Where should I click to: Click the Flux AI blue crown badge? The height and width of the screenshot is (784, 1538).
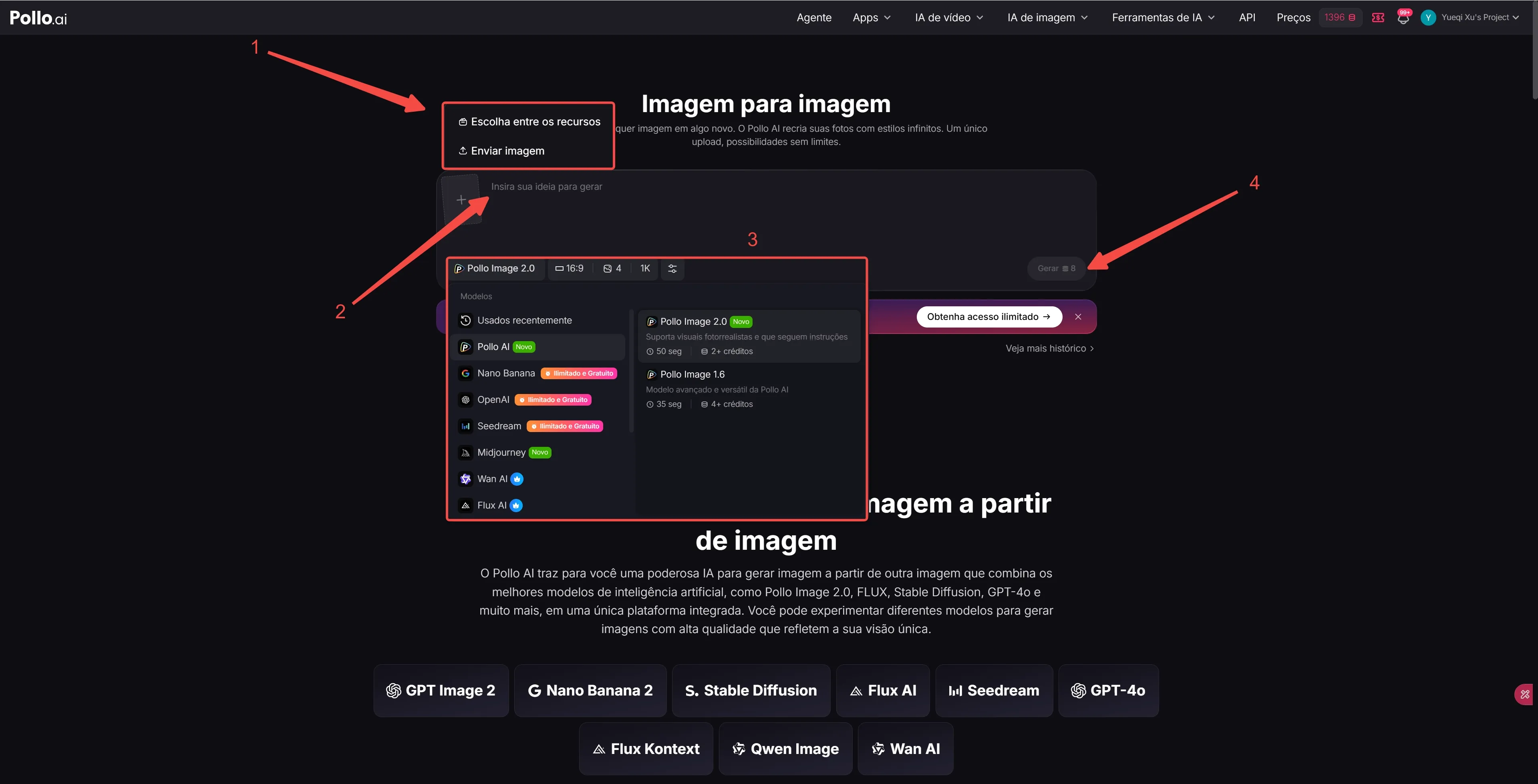(x=516, y=505)
